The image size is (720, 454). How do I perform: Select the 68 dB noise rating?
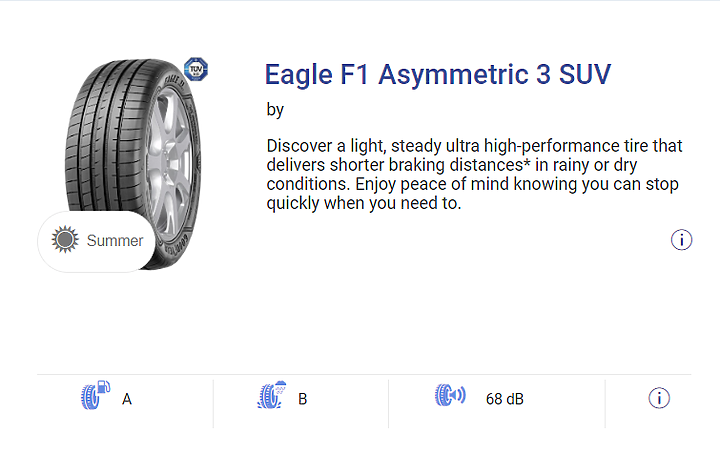tap(505, 399)
